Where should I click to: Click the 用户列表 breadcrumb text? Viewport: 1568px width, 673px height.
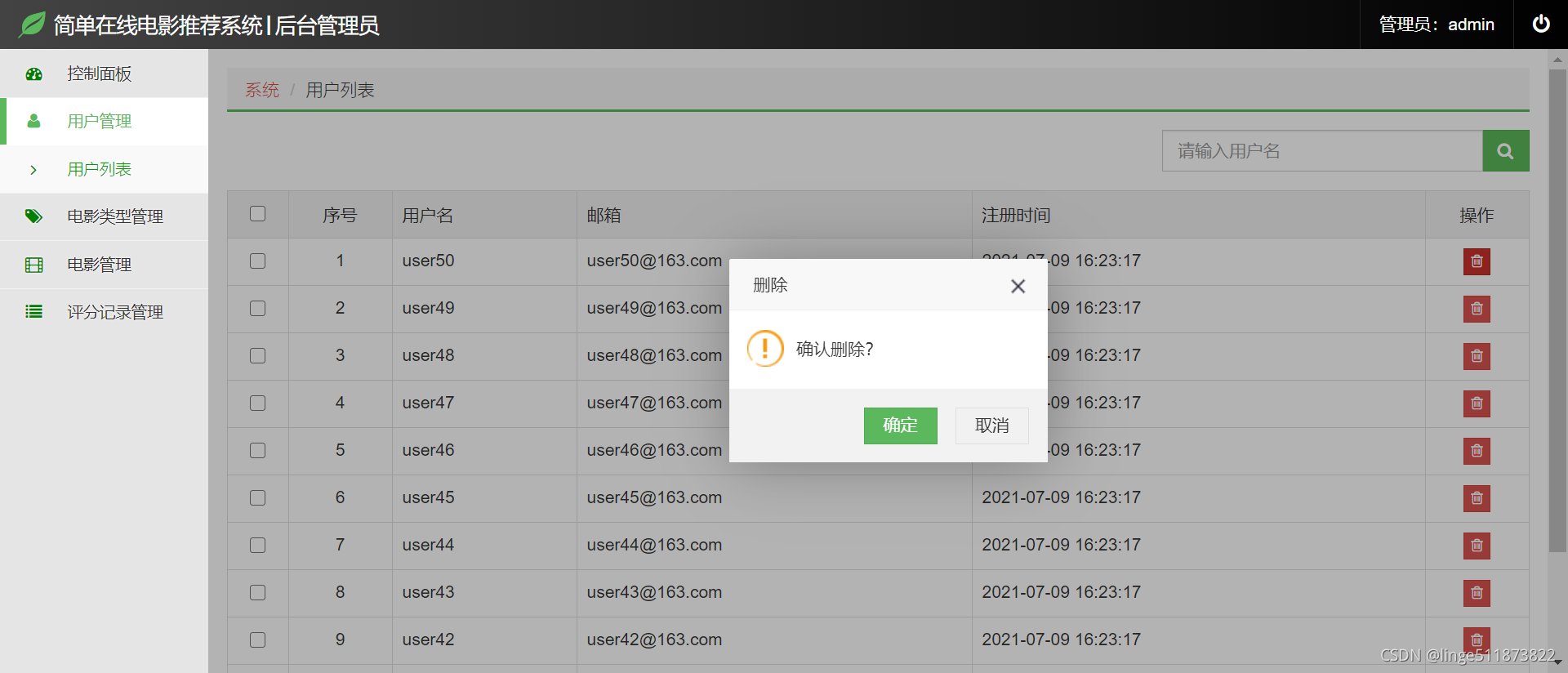tap(340, 90)
